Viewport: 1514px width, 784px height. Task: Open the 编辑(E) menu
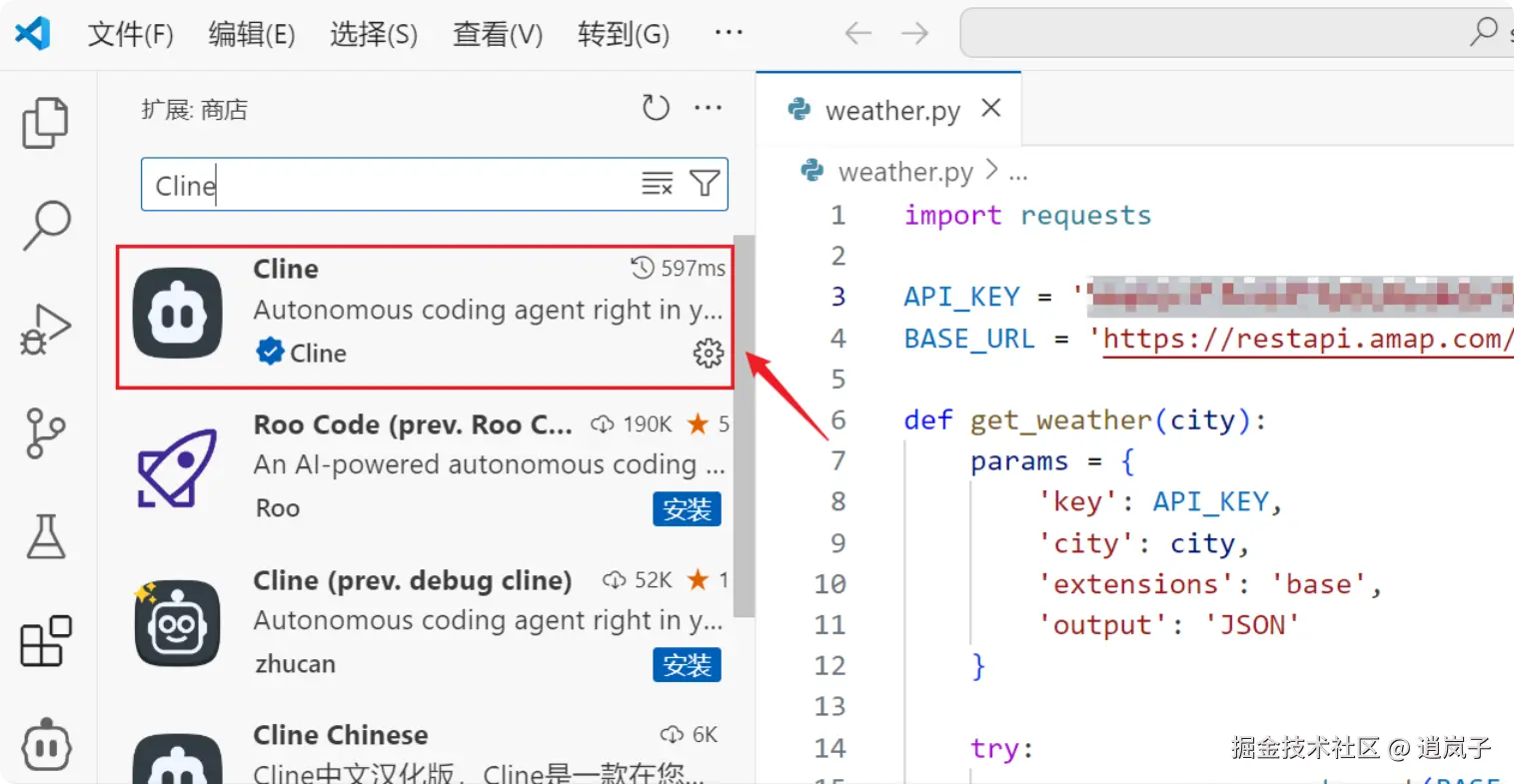pos(252,34)
